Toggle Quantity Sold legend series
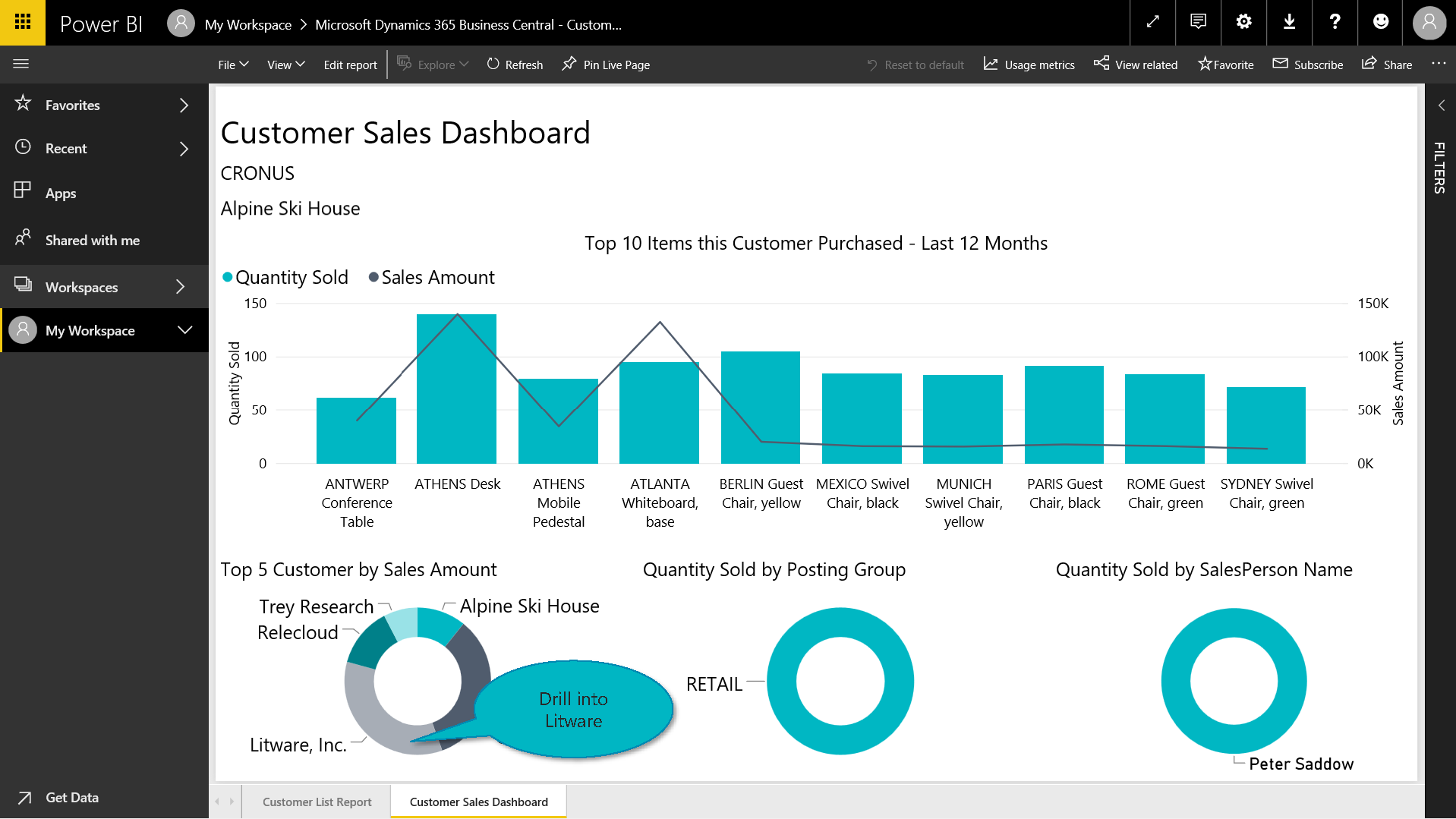This screenshot has height=819, width=1456. tap(285, 278)
